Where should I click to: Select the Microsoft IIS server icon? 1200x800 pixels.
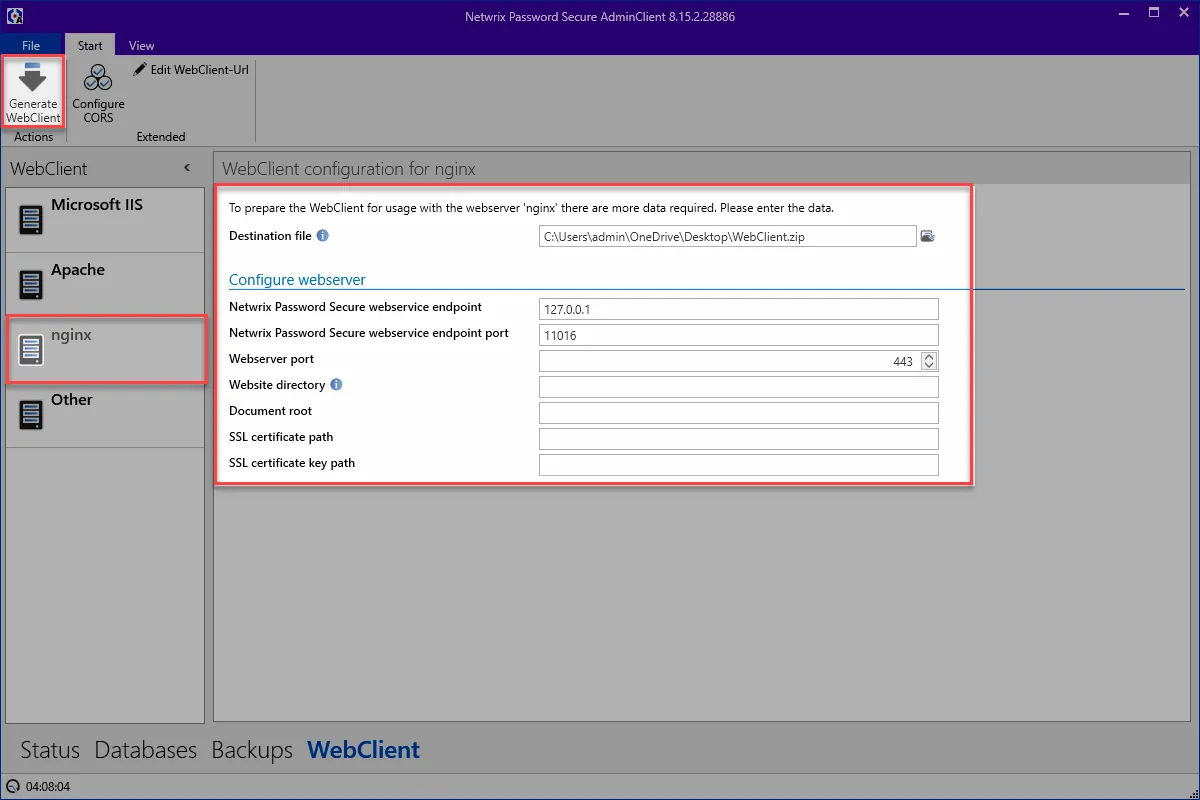(31, 218)
